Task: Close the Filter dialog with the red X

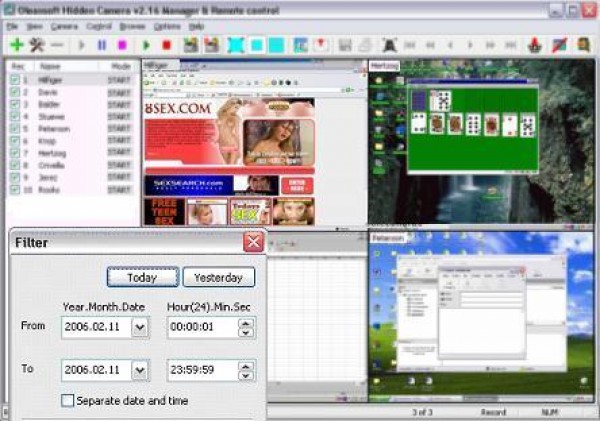Action: click(x=253, y=242)
